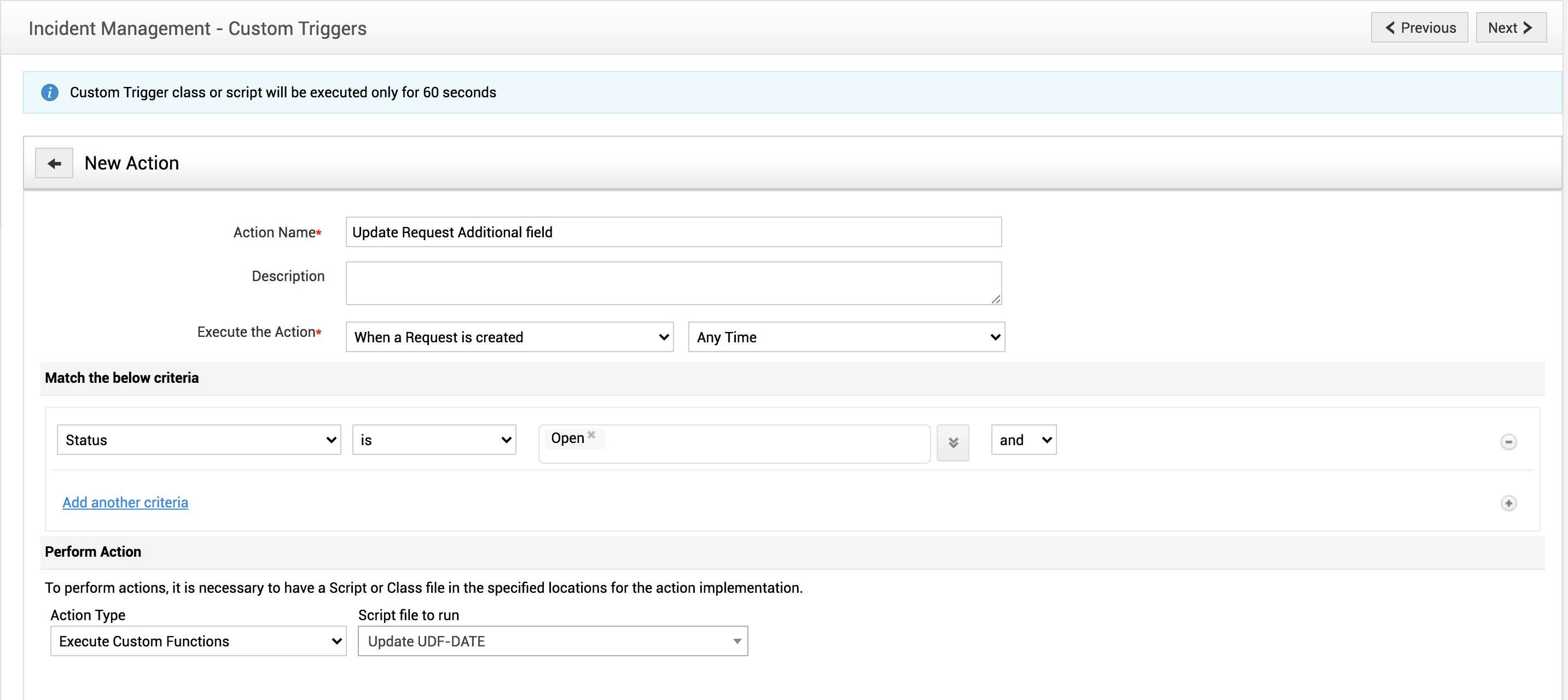Go to Previous page
Screen dimensions: 1568x700
pyautogui.click(x=1419, y=28)
